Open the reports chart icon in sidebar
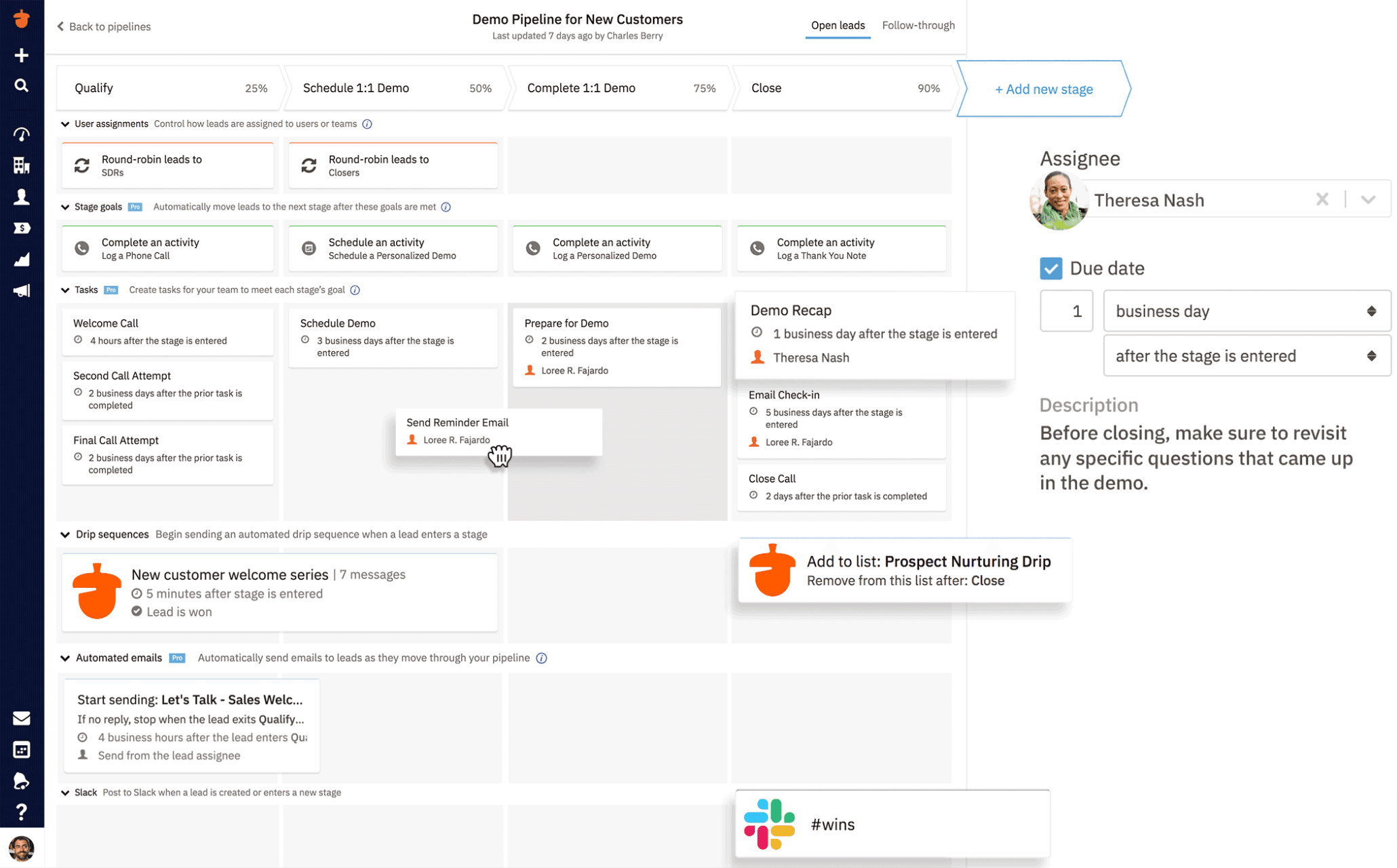 [21, 259]
